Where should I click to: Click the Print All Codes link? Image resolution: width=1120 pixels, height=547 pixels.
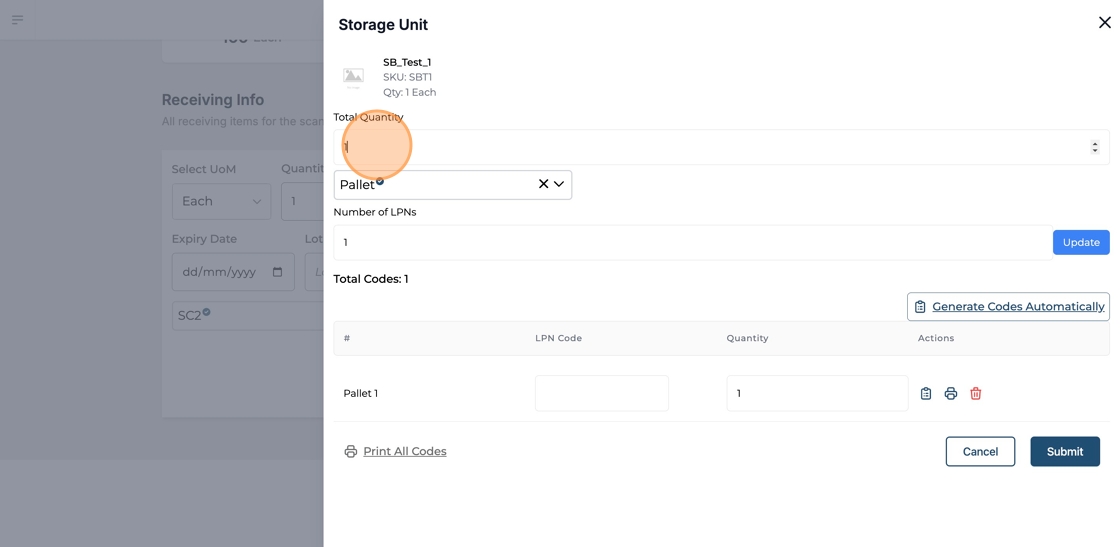404,452
